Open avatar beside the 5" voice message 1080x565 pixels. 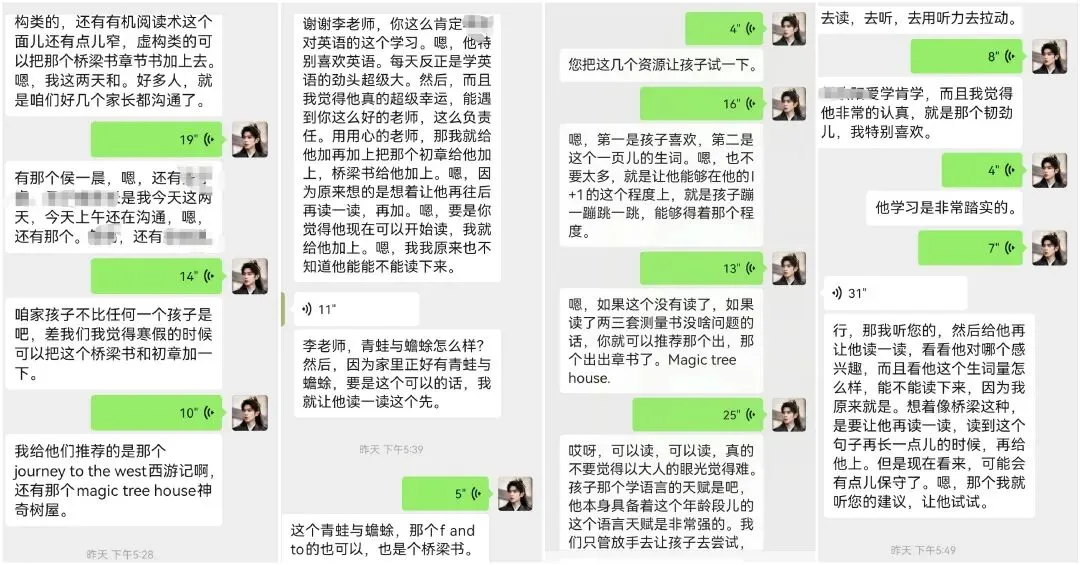tap(515, 493)
